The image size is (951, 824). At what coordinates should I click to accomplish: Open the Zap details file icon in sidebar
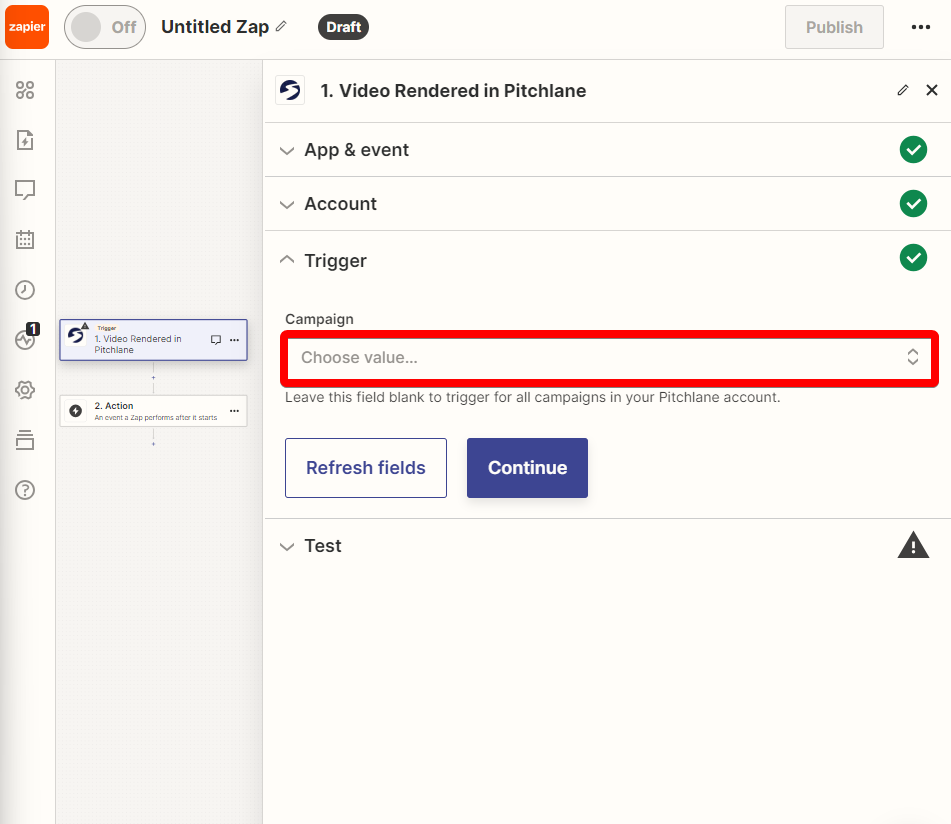coord(25,140)
